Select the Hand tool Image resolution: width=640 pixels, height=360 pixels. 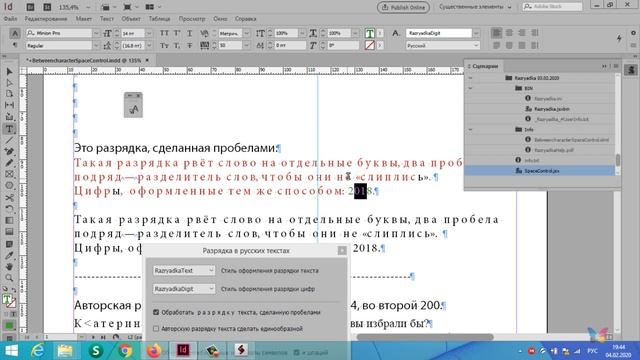point(9,267)
